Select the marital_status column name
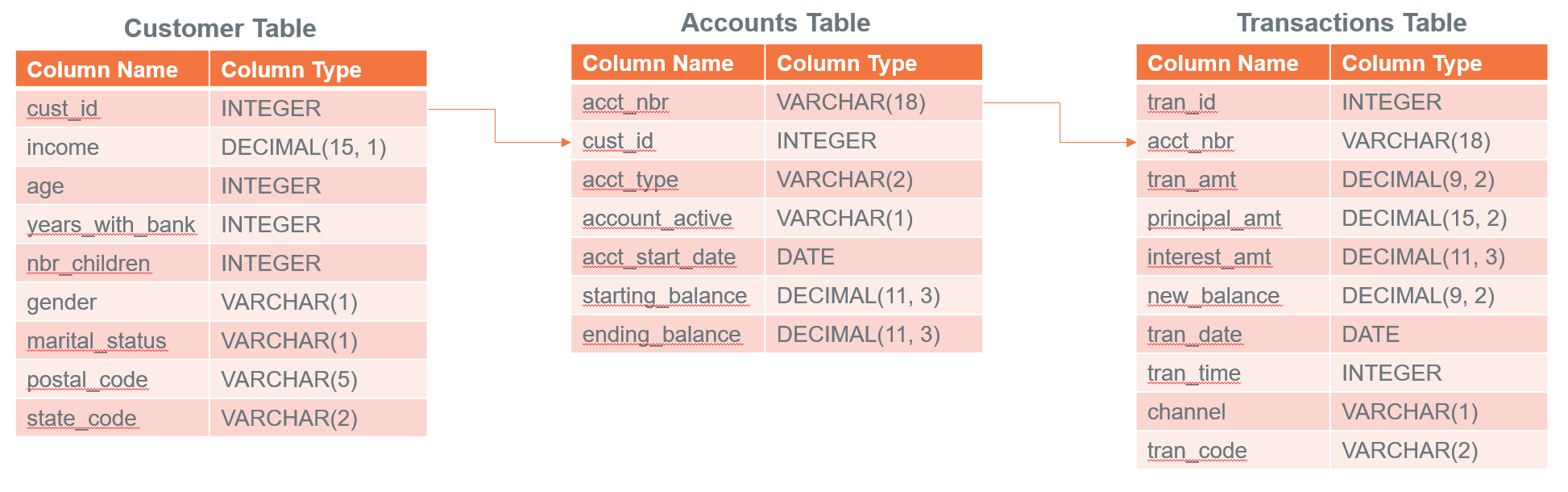This screenshot has width=1568, height=492. [x=97, y=341]
